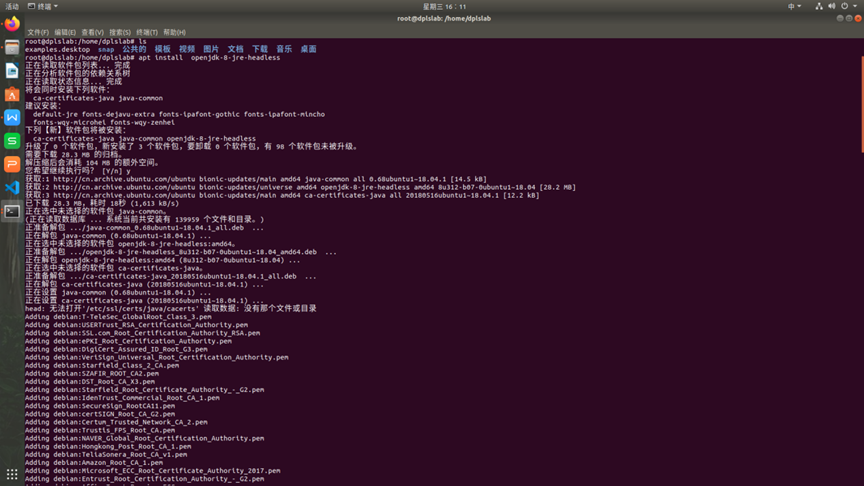The height and width of the screenshot is (486, 864).
Task: Click the 'snap' directory name in ls output
Action: (x=106, y=50)
